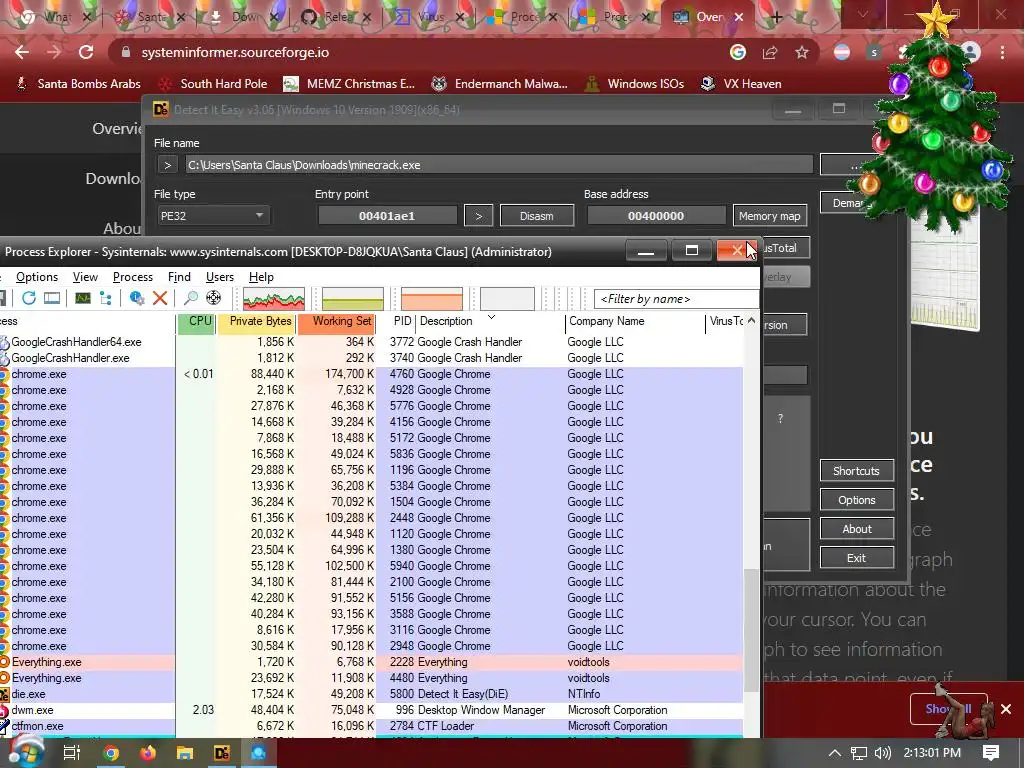1024x768 pixels.
Task: Open the Help menu in Process Explorer
Action: [261, 277]
